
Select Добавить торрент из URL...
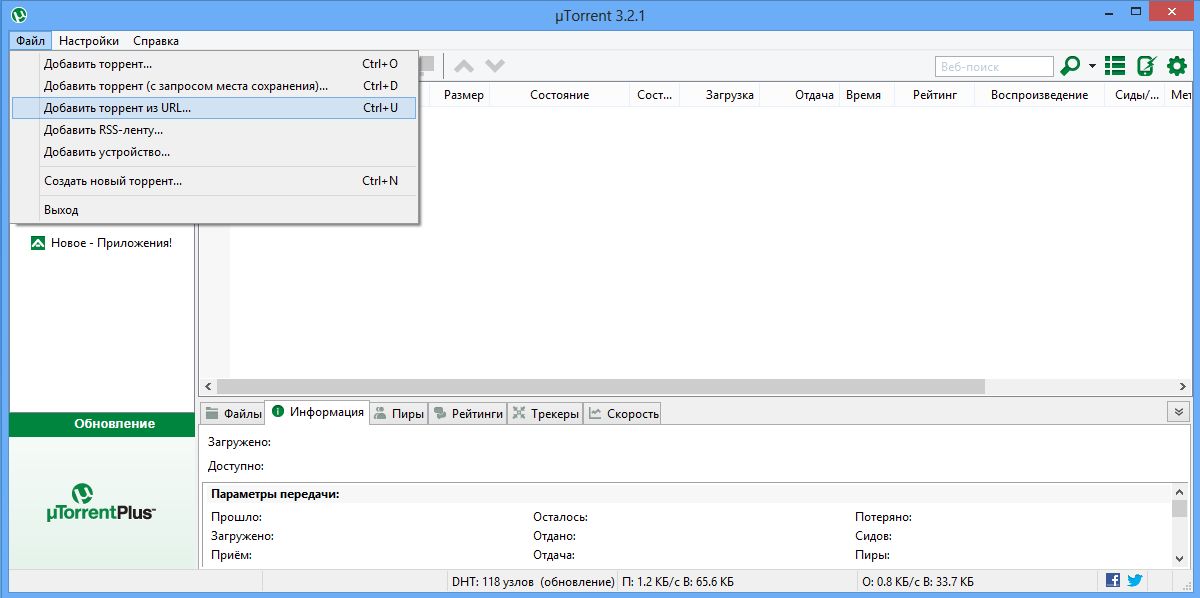214,108
